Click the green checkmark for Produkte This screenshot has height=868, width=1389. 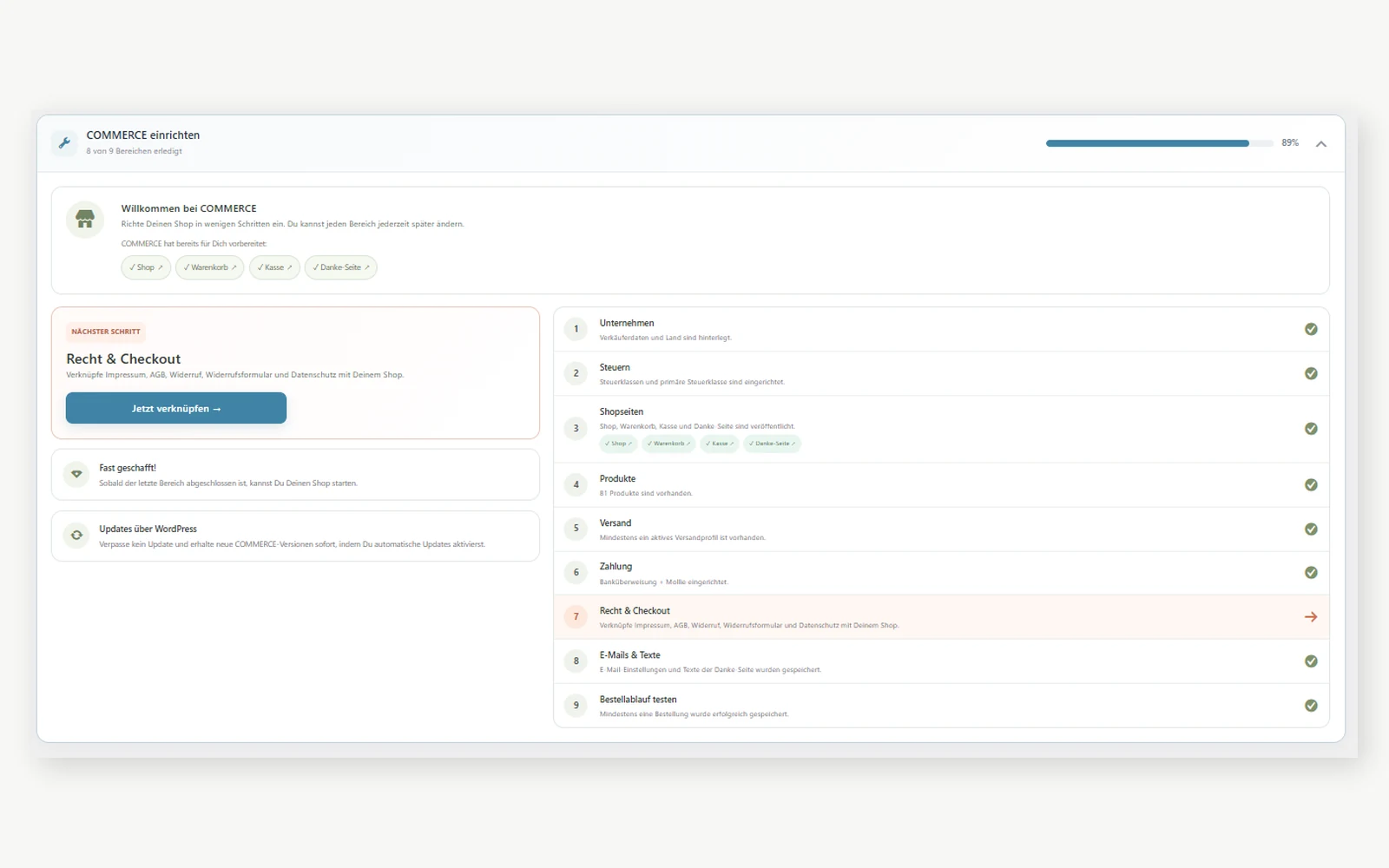tap(1311, 484)
